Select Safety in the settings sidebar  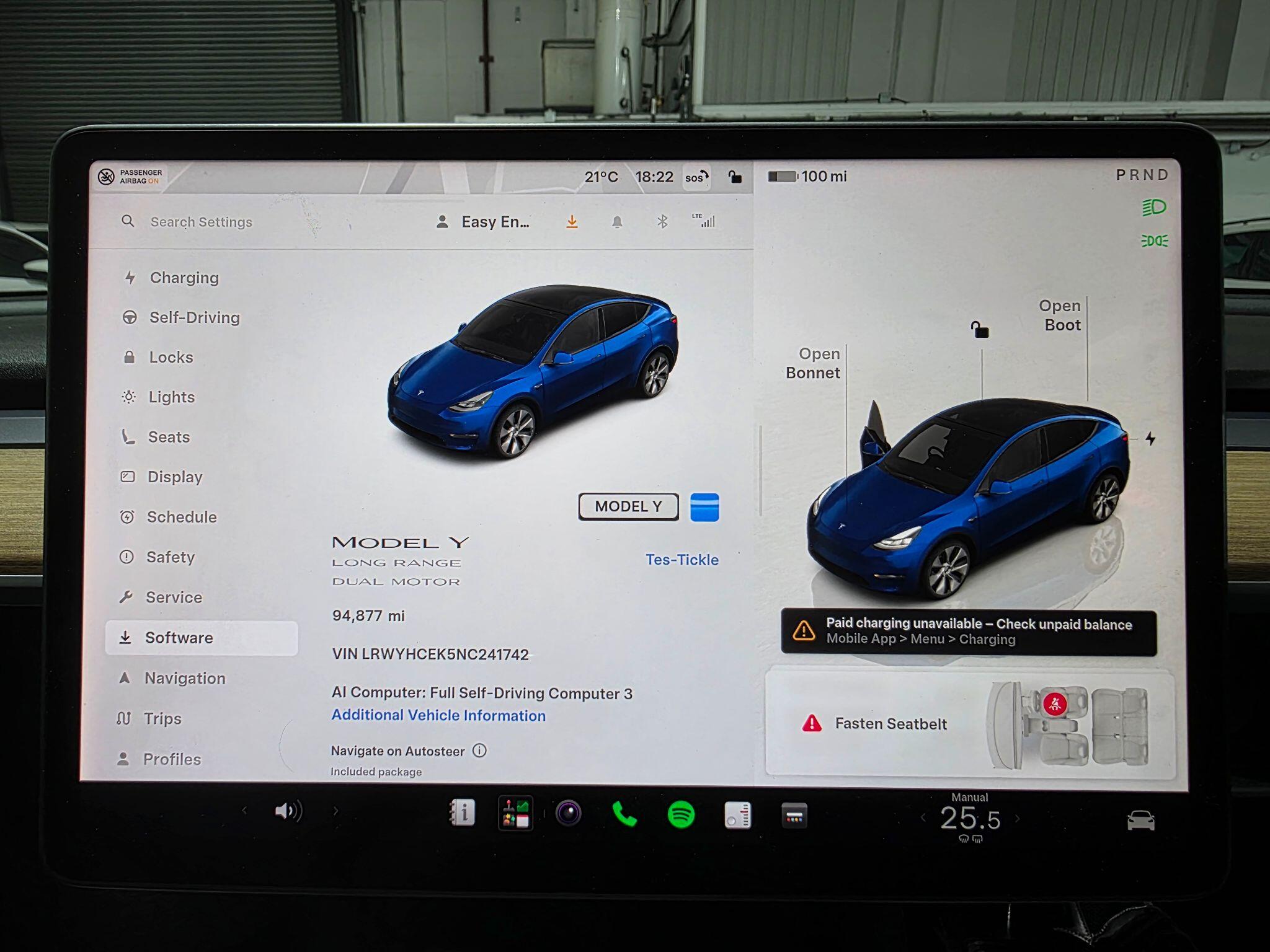157,557
